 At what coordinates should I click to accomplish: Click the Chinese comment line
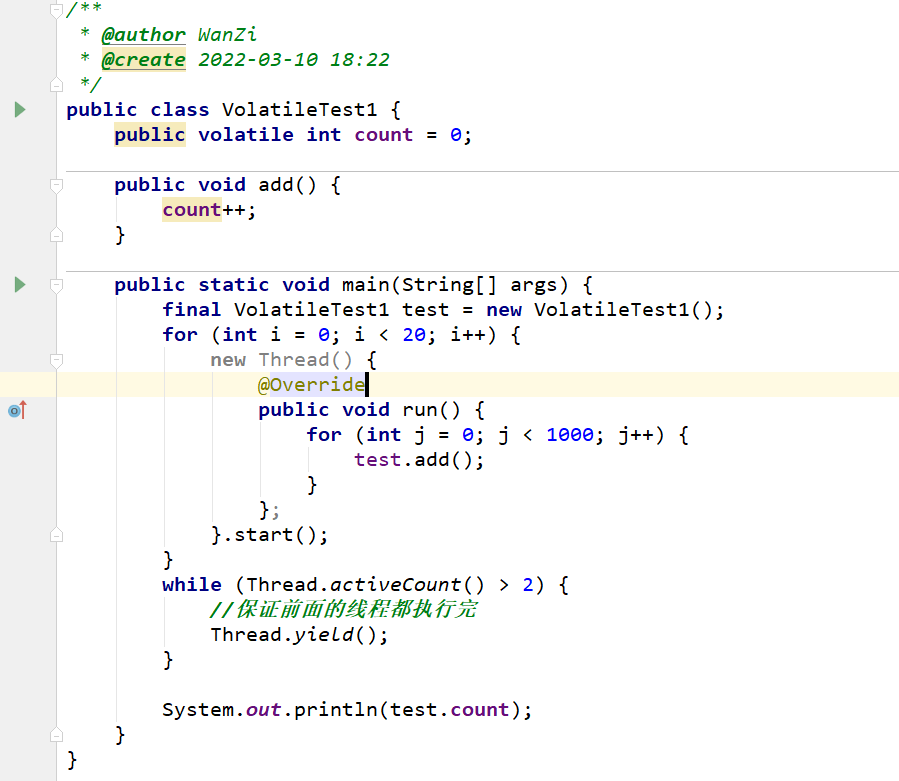(343, 610)
